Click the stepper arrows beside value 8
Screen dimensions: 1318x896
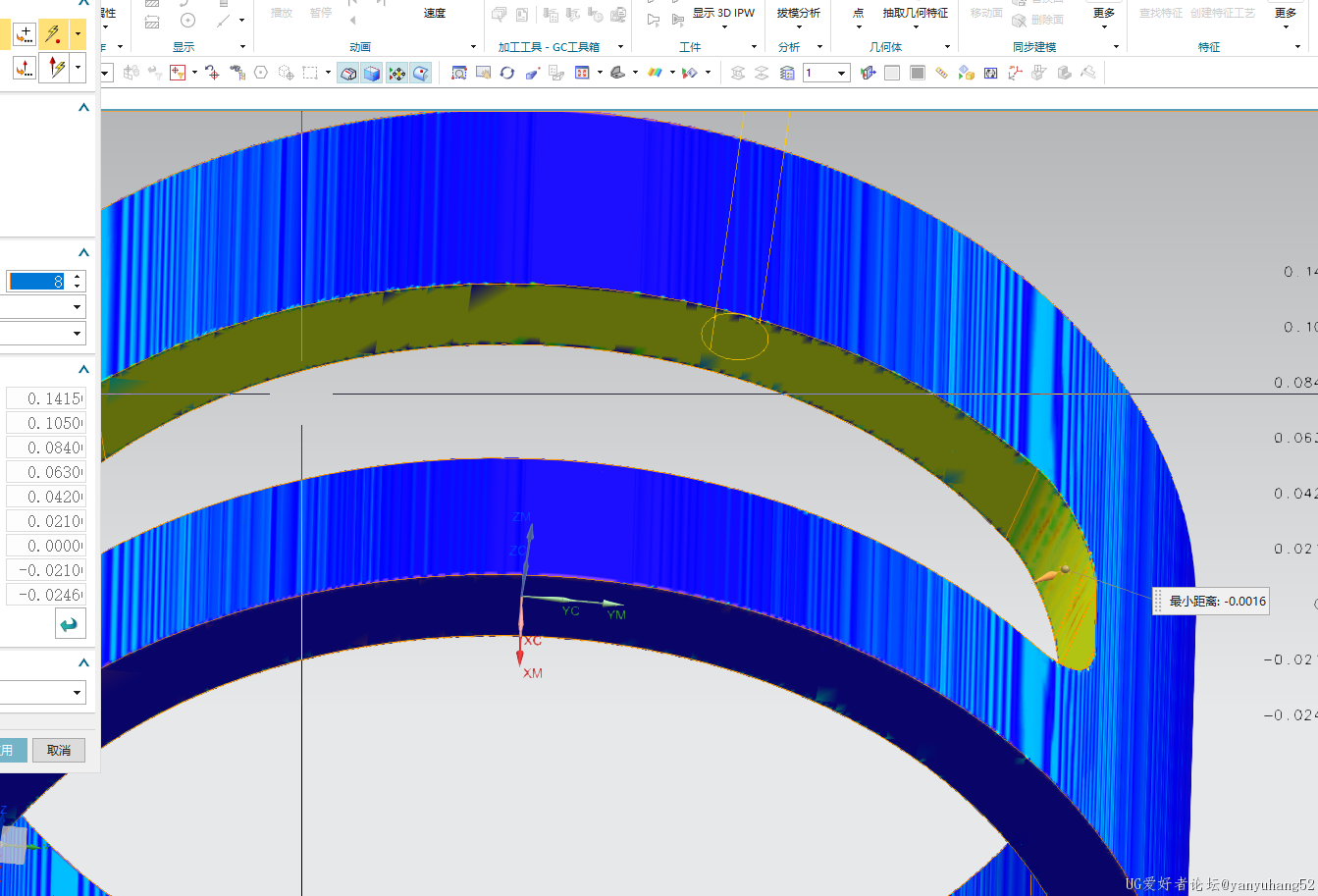click(78, 282)
